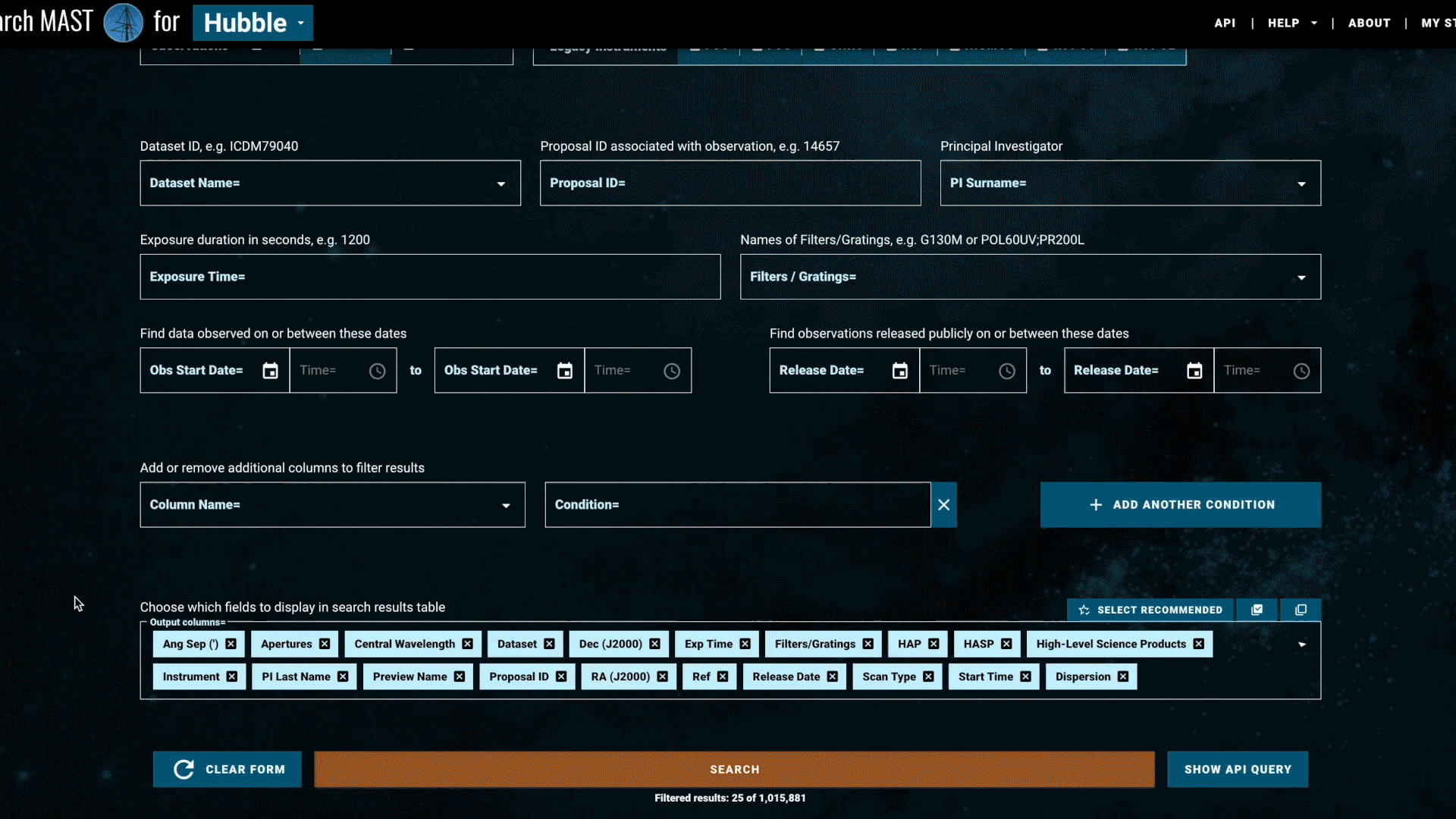This screenshot has width=1456, height=819.
Task: Remove the Filters/Gratings column chip
Action: tap(868, 644)
